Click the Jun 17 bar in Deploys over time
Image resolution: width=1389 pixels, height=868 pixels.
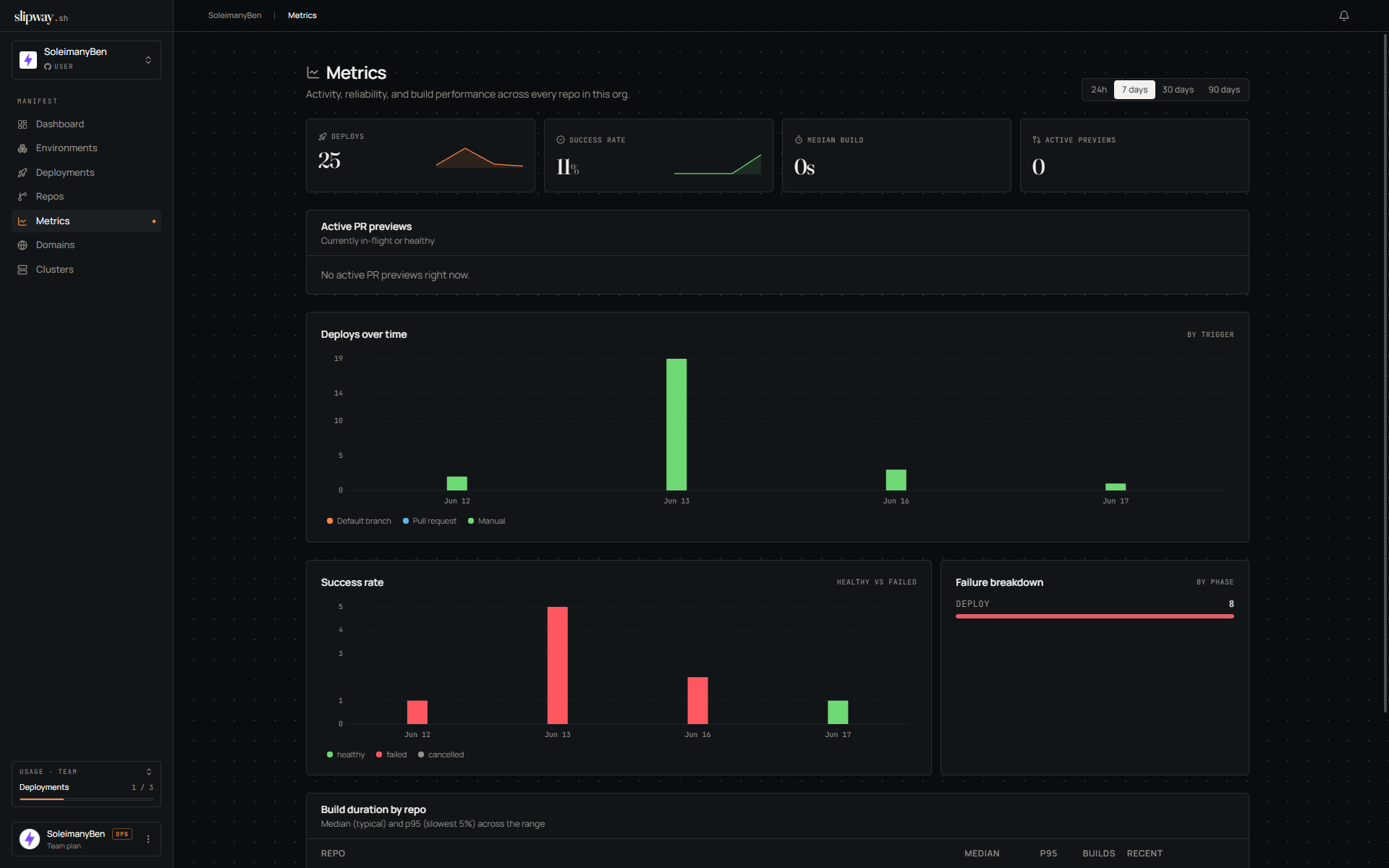pyautogui.click(x=1116, y=487)
